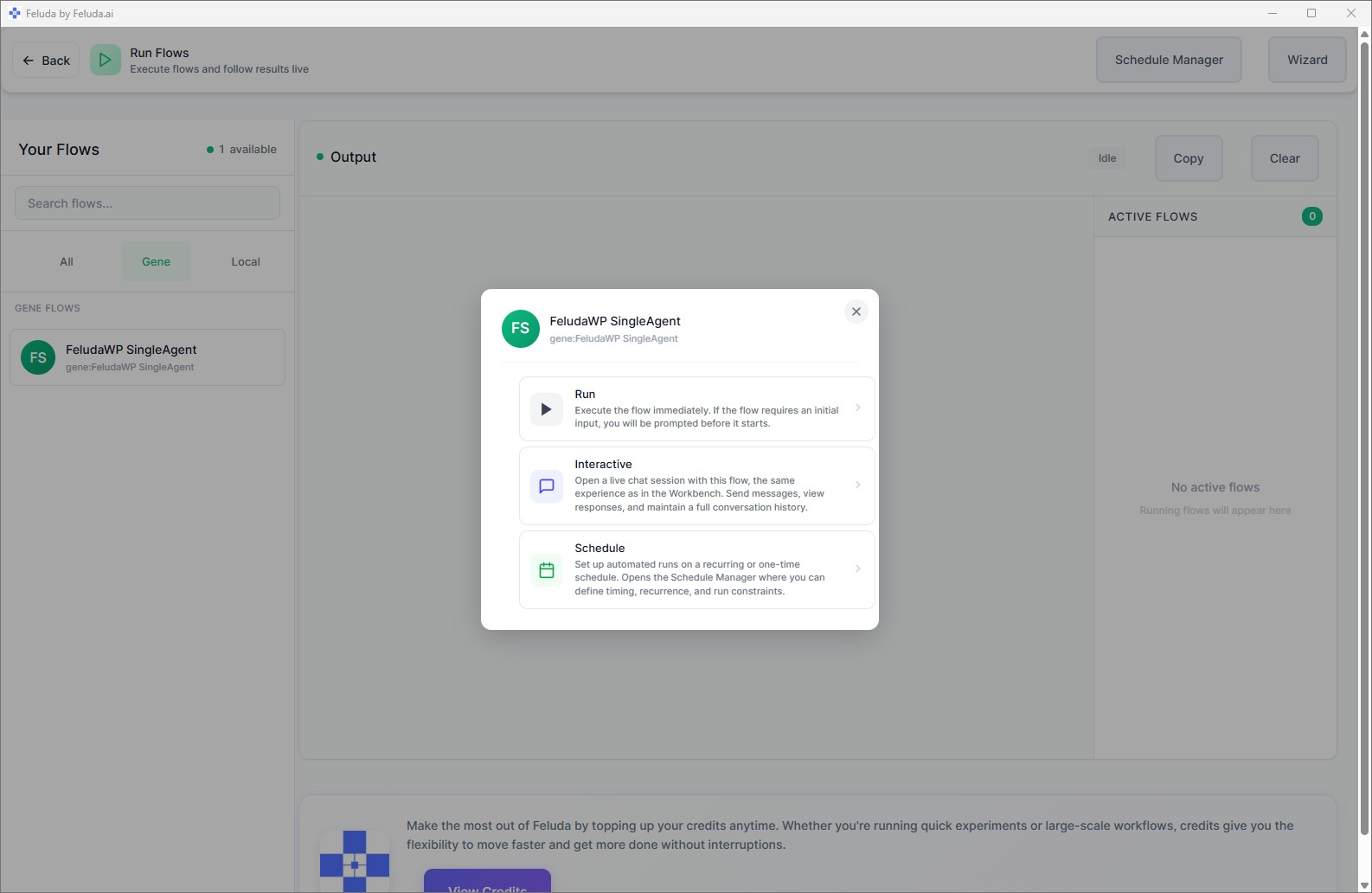Expand the Interactive option chevron

tap(857, 485)
